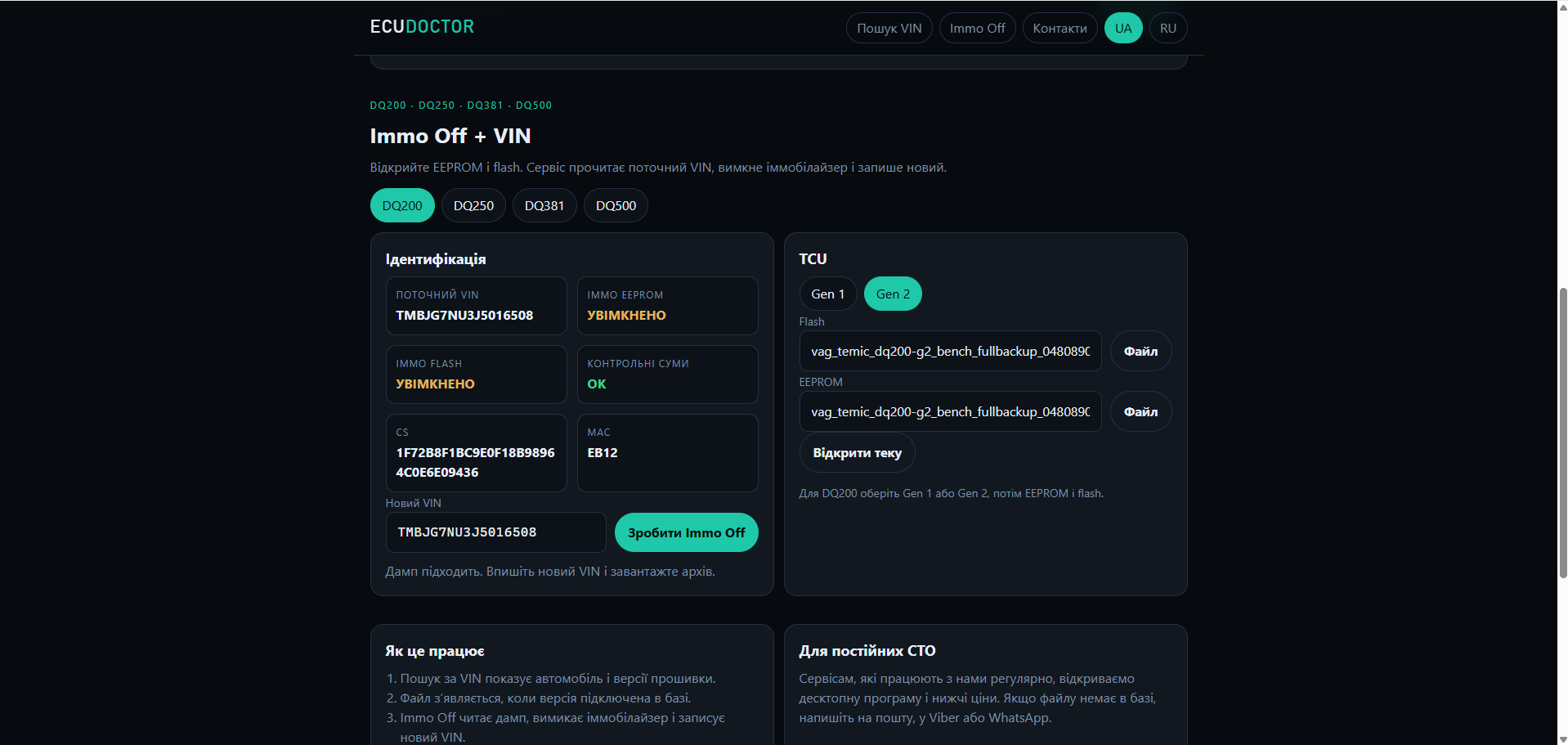This screenshot has width=1568, height=745.
Task: Open the Контакти section
Action: 1060,28
